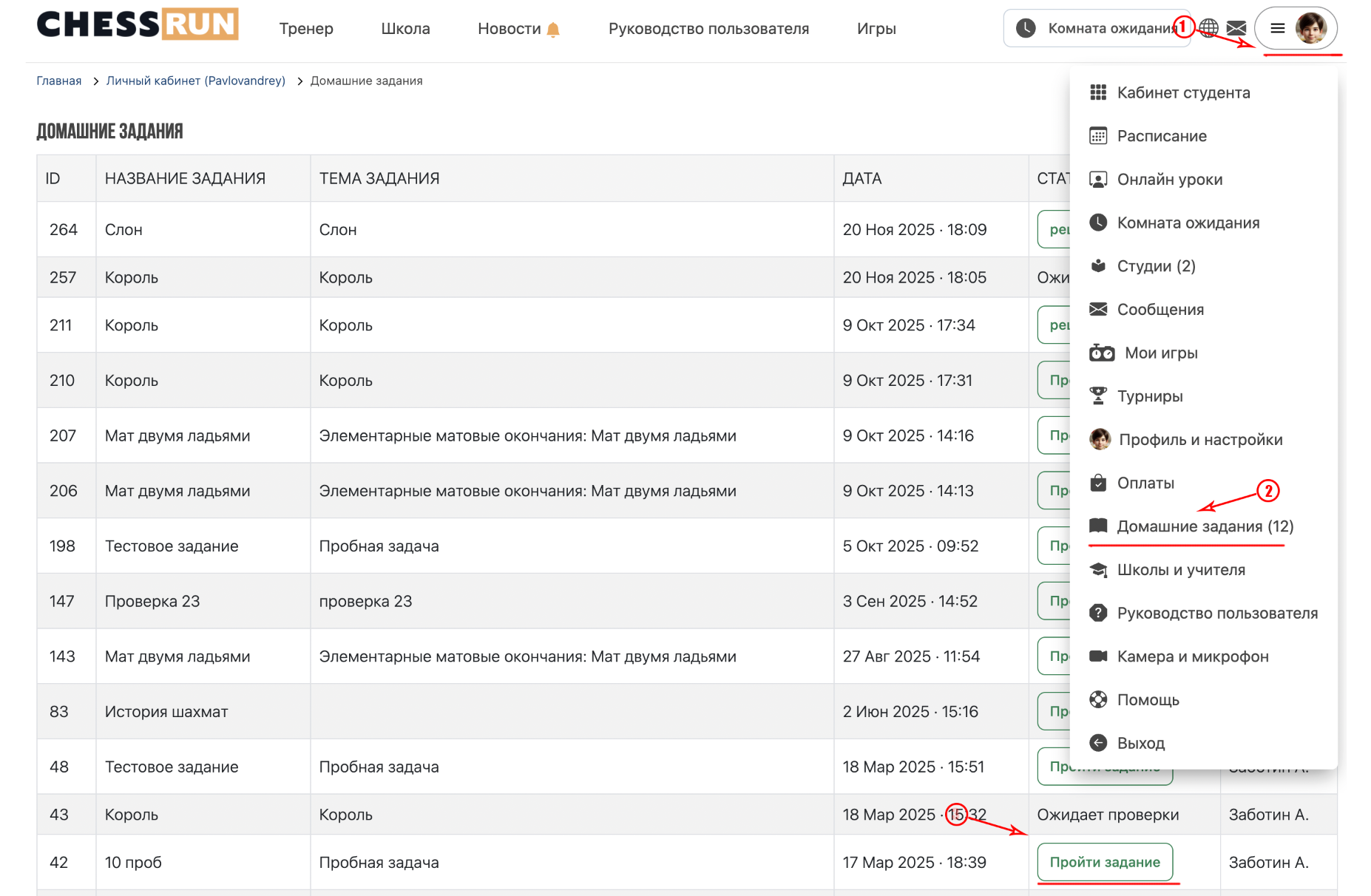
Task: Open Студии (2) menu entry
Action: click(x=1156, y=266)
